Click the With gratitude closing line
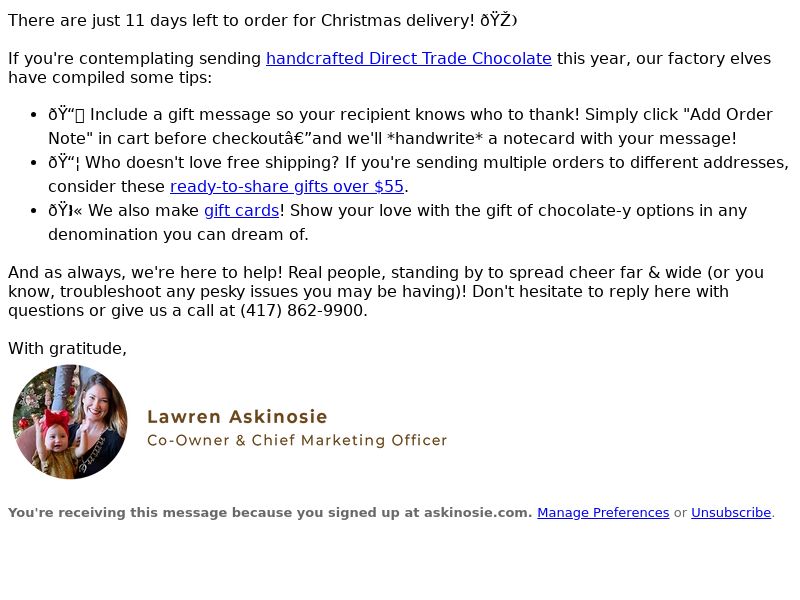 click(67, 349)
